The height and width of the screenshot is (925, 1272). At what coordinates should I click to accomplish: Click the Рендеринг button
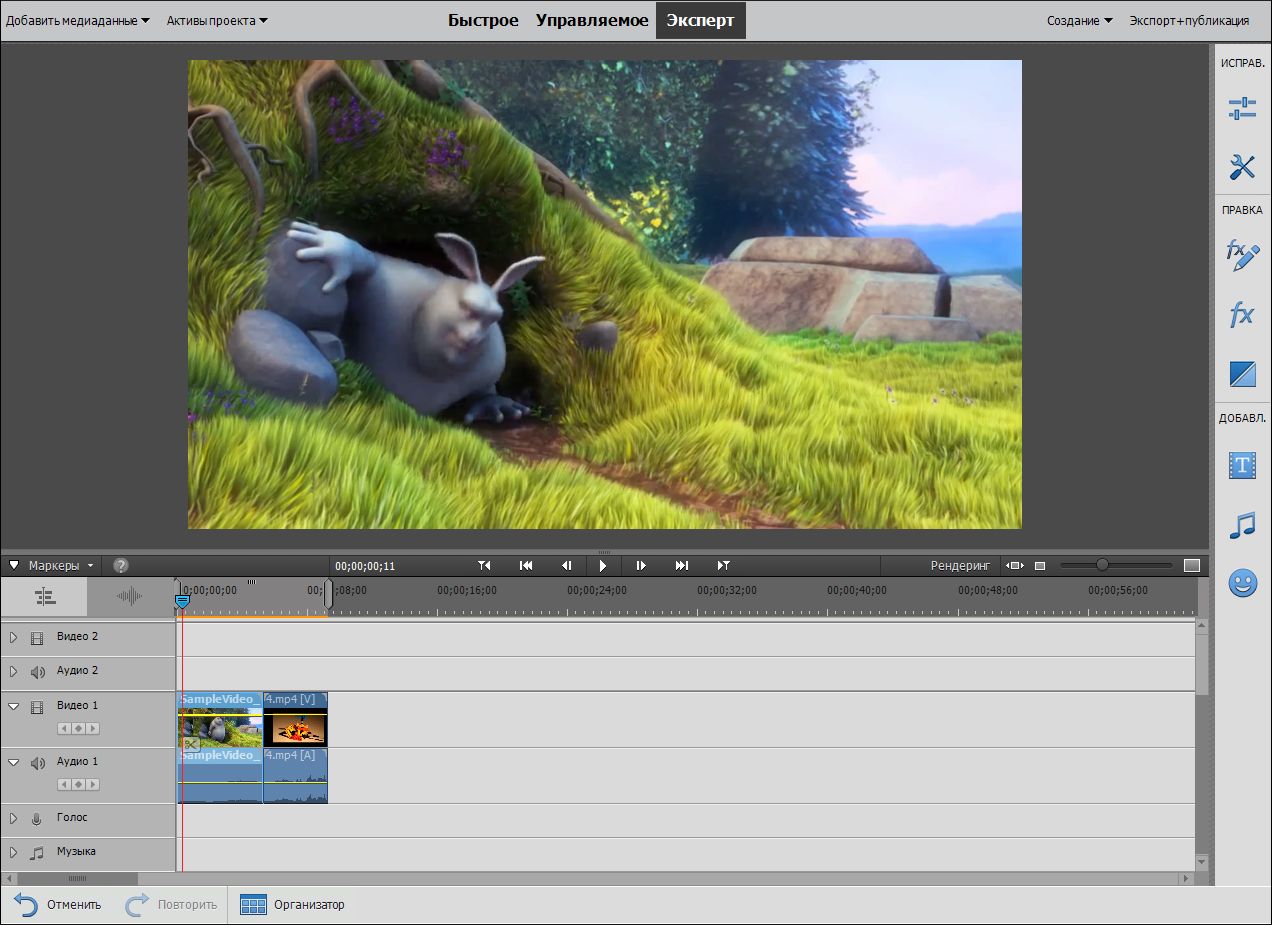coord(960,565)
